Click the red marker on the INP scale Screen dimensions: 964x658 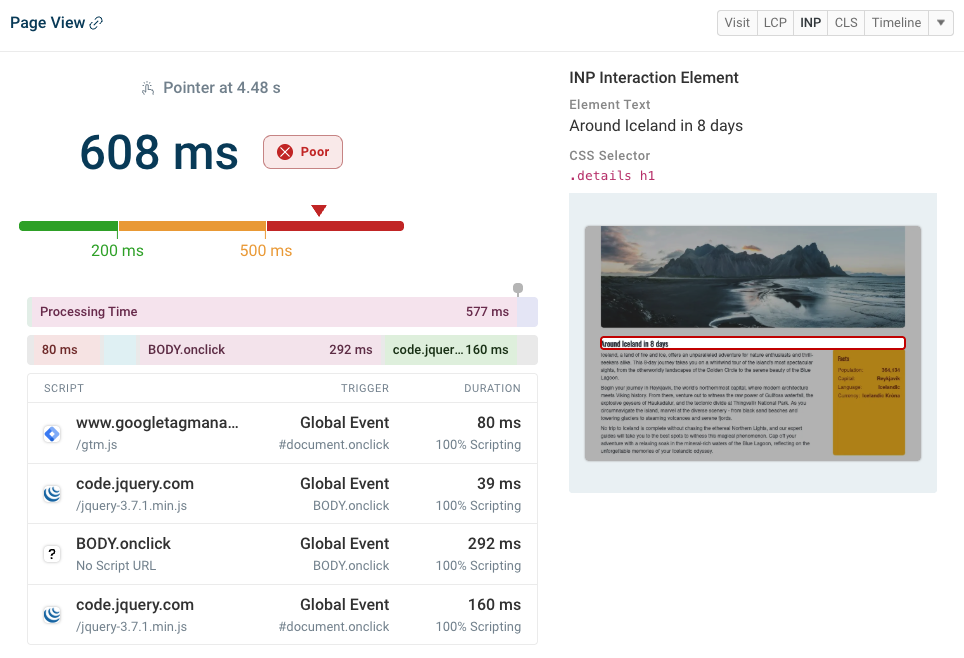click(x=319, y=211)
